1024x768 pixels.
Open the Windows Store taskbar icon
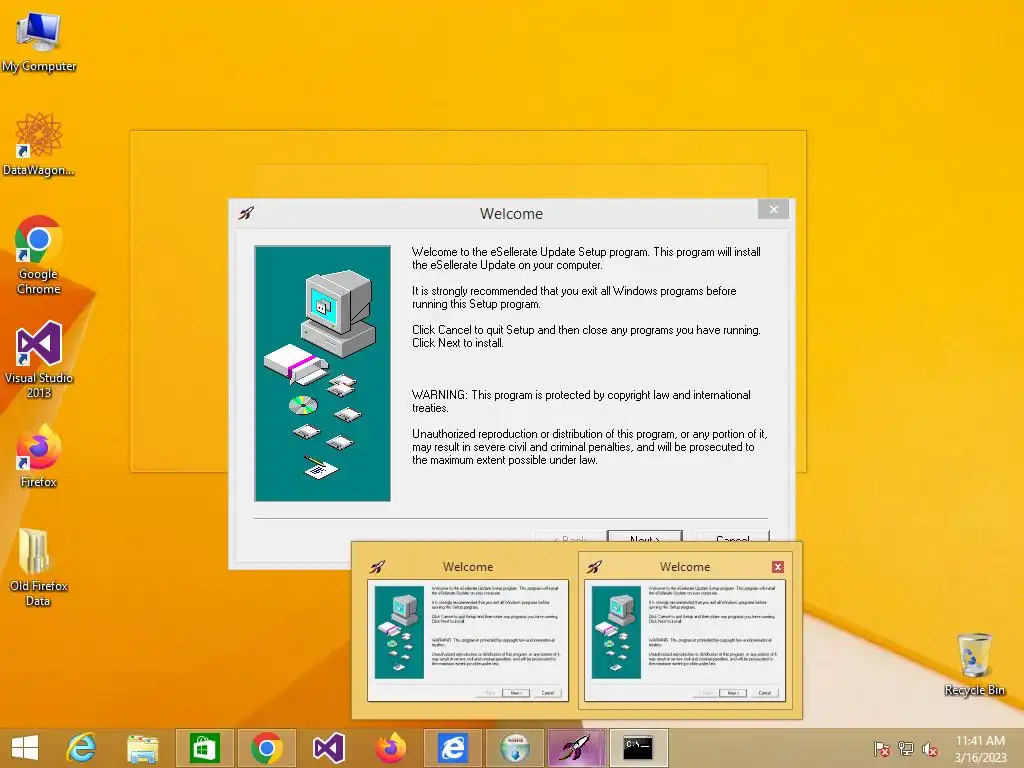(x=204, y=748)
